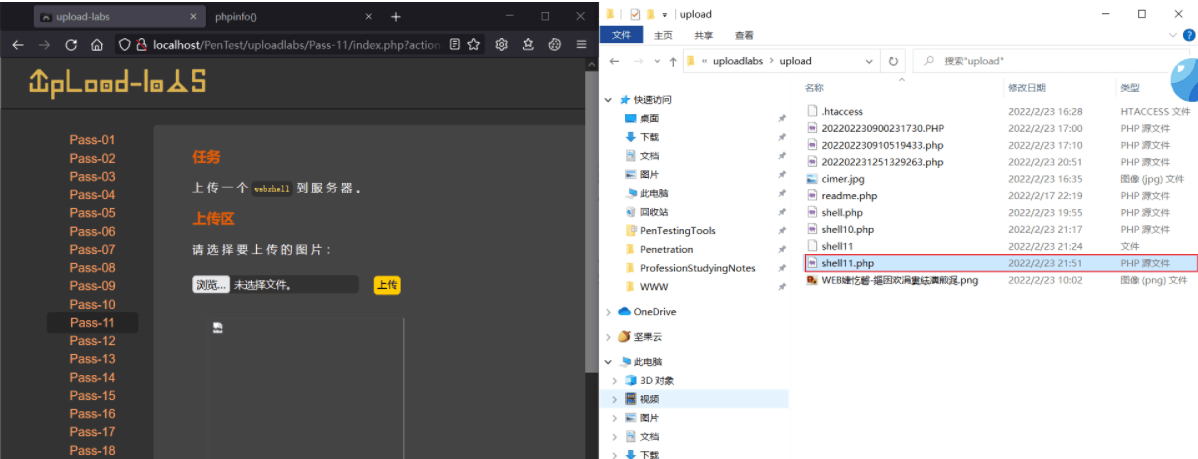Collapse the 此电脑 tree node
Image resolution: width=1198 pixels, height=459 pixels.
coord(608,362)
